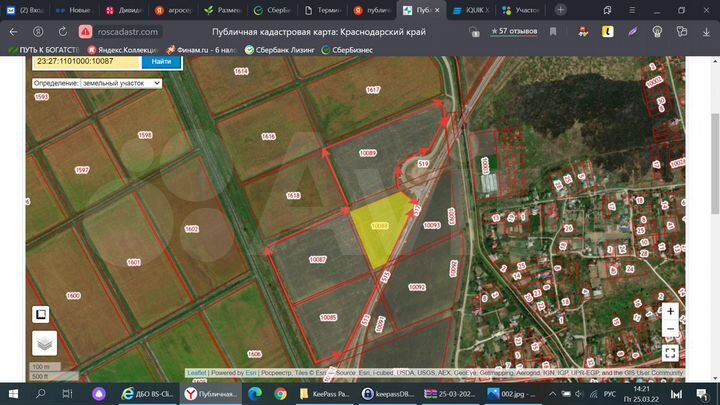720x405 pixels.
Task: Zoom out of the cadastral map
Action: tap(670, 329)
